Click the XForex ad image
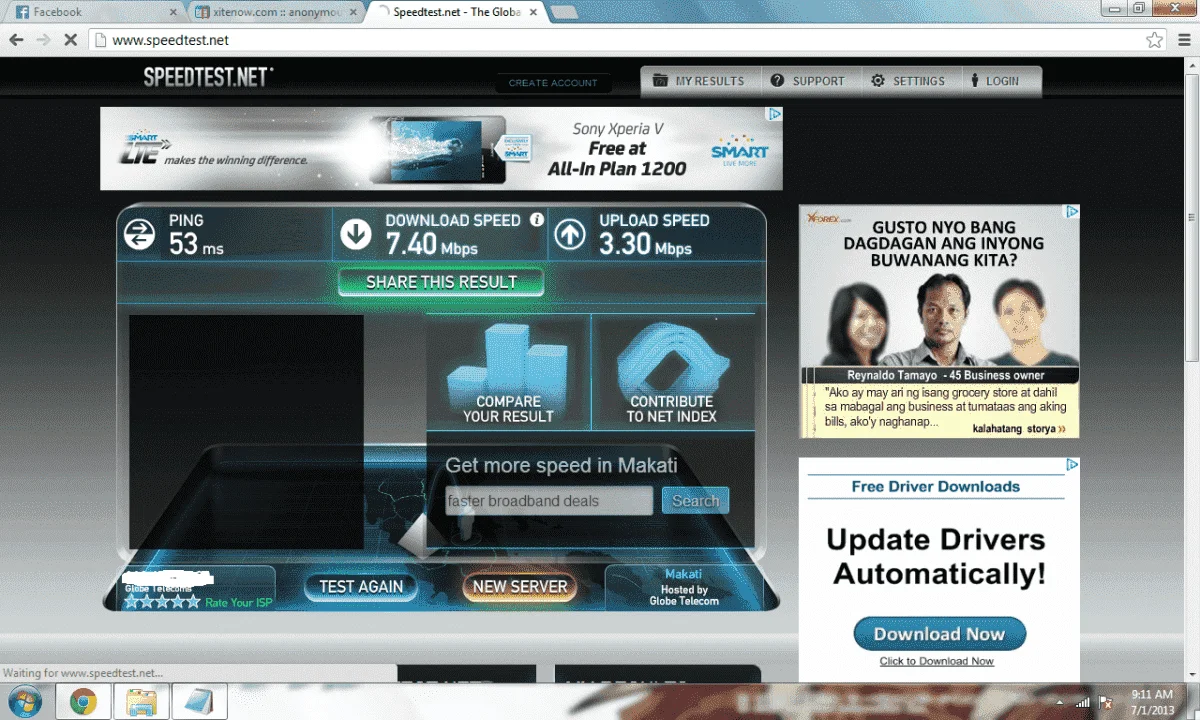 [940, 321]
